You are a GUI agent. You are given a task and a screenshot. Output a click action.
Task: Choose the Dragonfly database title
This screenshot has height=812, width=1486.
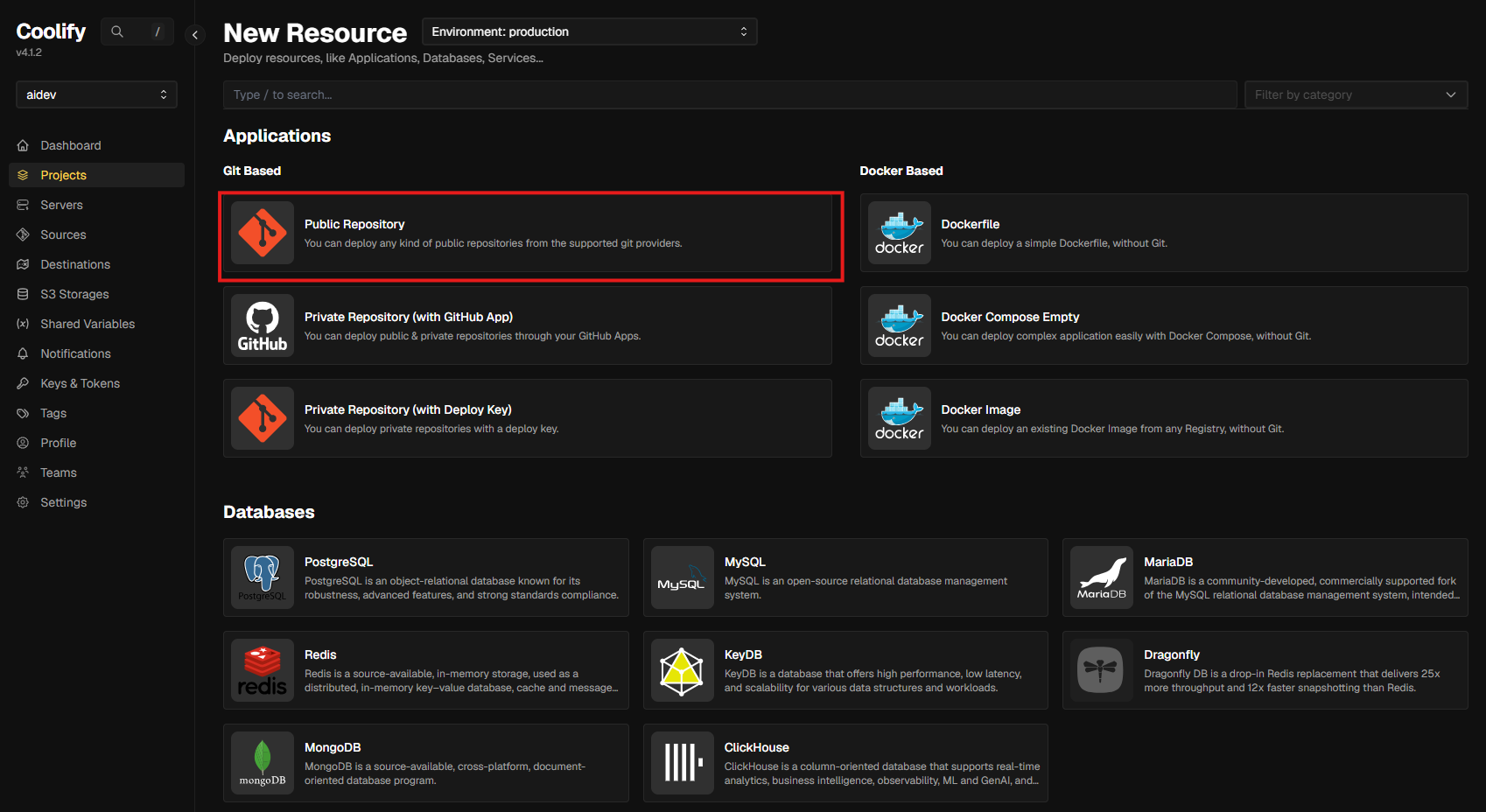1172,654
